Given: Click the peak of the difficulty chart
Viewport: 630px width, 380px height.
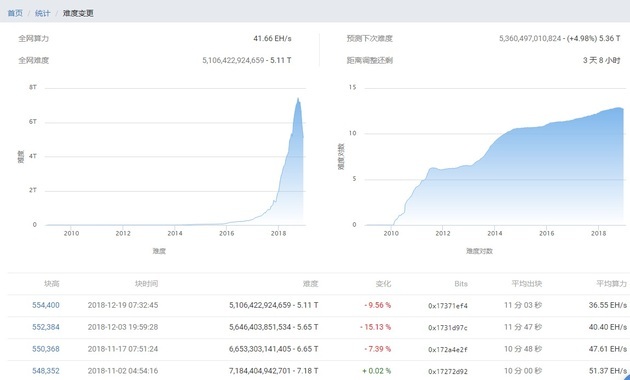Looking at the screenshot, I should point(298,99).
